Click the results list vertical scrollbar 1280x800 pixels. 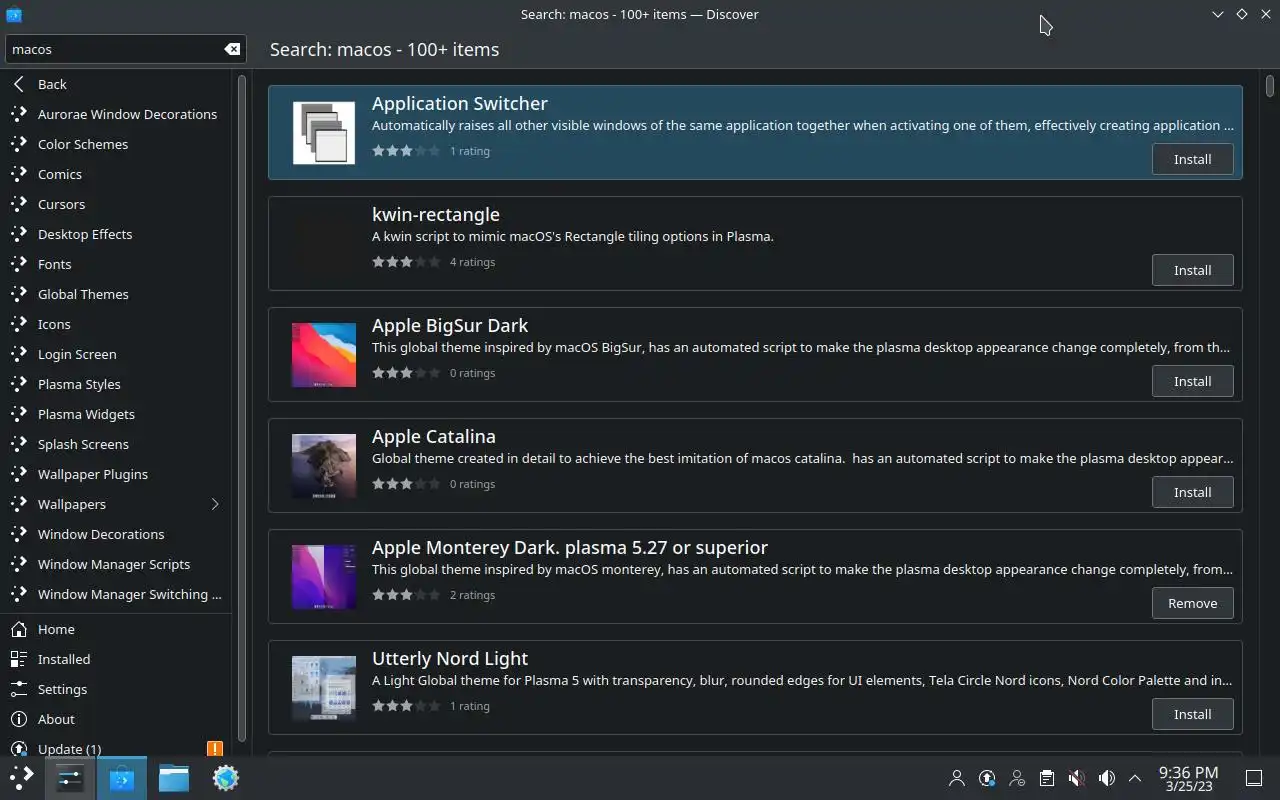point(1270,86)
